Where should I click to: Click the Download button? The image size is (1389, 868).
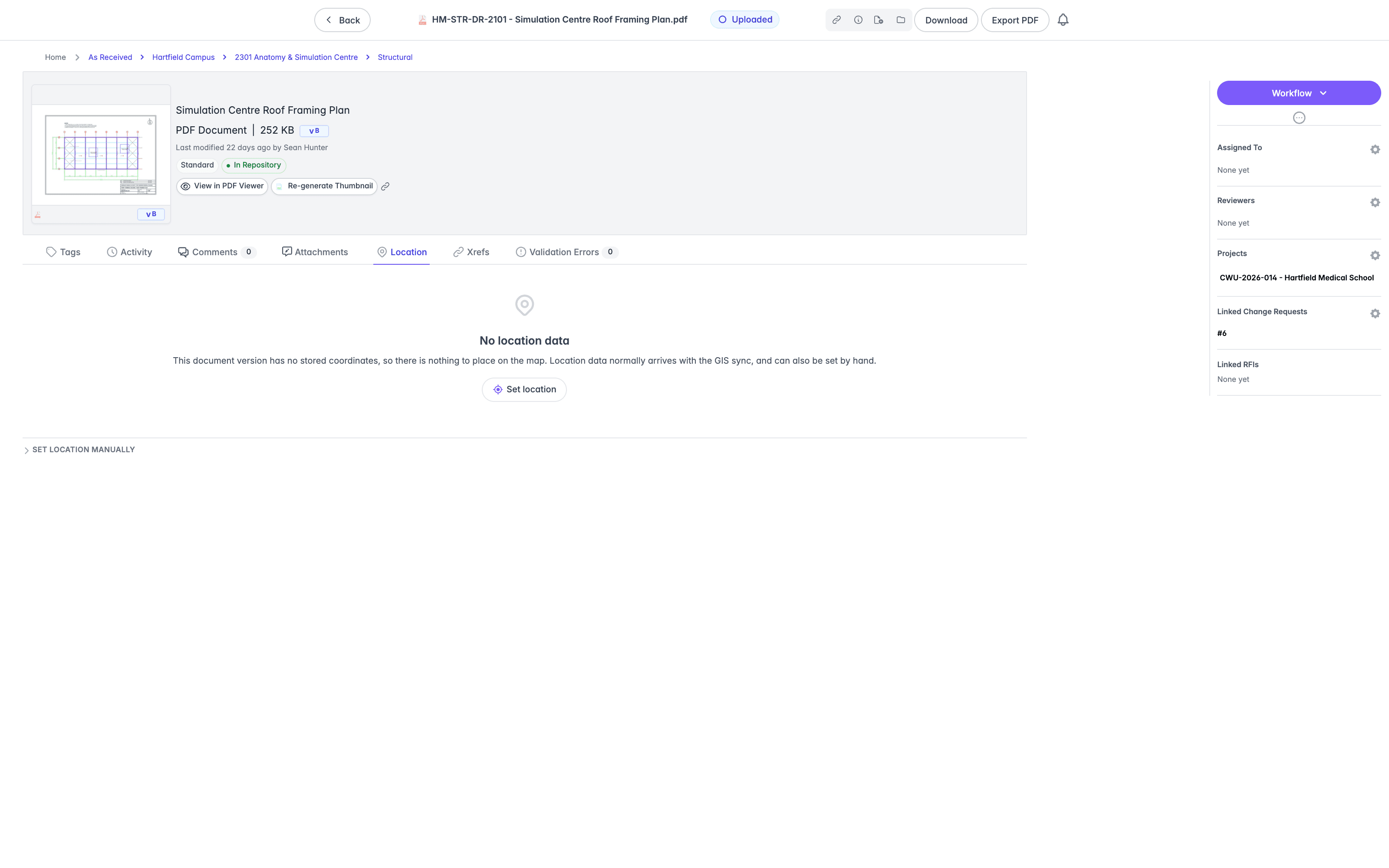click(x=946, y=20)
